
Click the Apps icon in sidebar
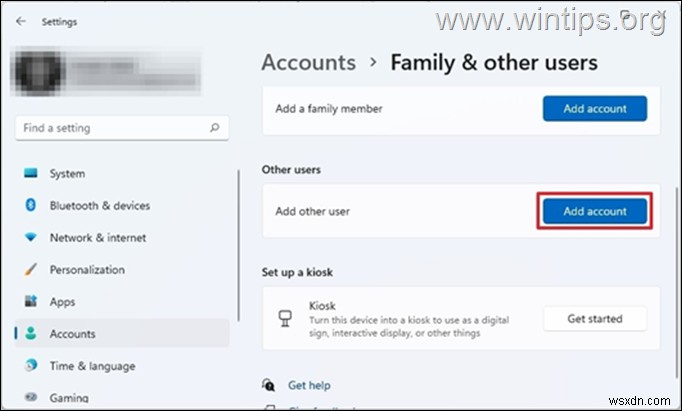pyautogui.click(x=29, y=302)
